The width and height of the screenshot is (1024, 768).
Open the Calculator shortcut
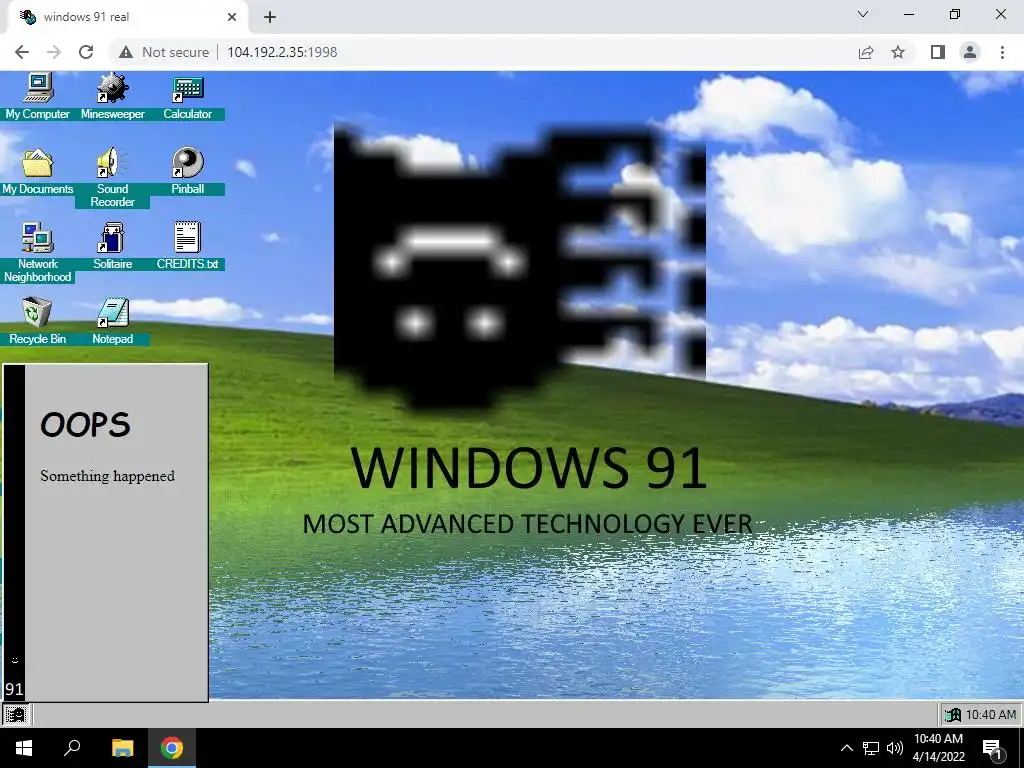point(187,97)
